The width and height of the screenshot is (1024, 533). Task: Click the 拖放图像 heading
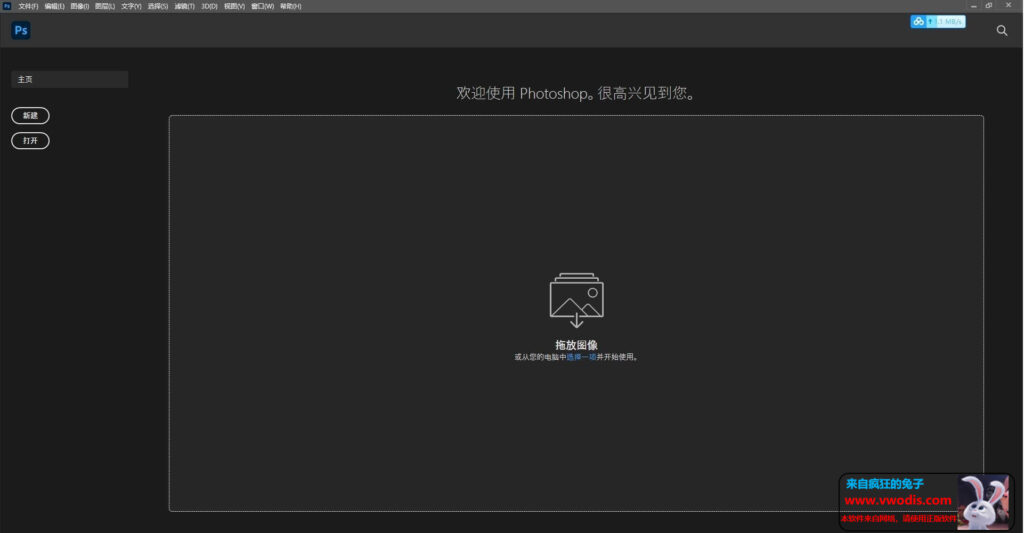pos(577,345)
